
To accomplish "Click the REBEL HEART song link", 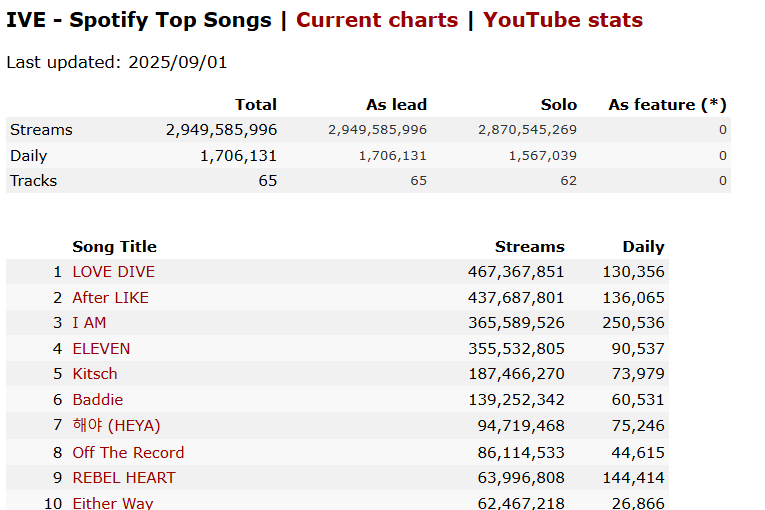I will (124, 478).
